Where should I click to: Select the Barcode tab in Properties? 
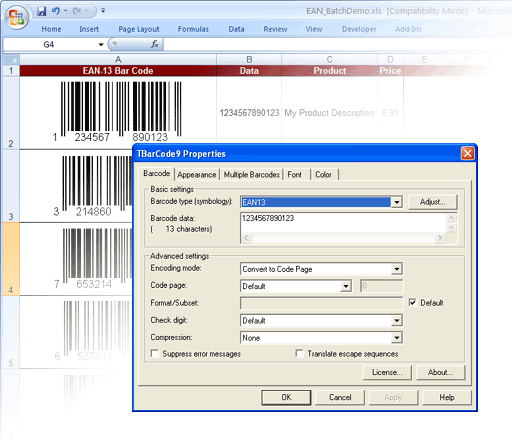tap(156, 173)
